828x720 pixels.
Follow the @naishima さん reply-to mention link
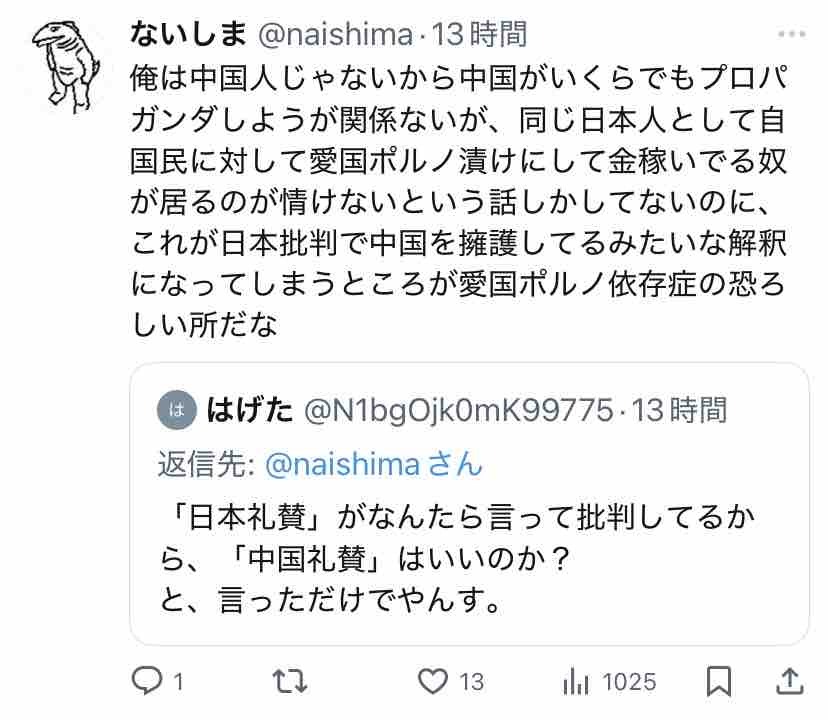(x=374, y=464)
